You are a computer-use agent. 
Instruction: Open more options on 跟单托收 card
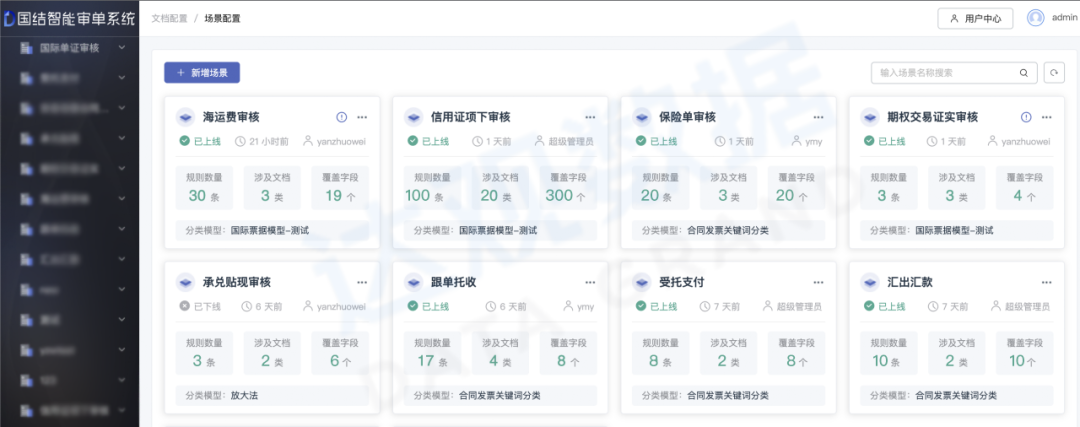point(590,282)
